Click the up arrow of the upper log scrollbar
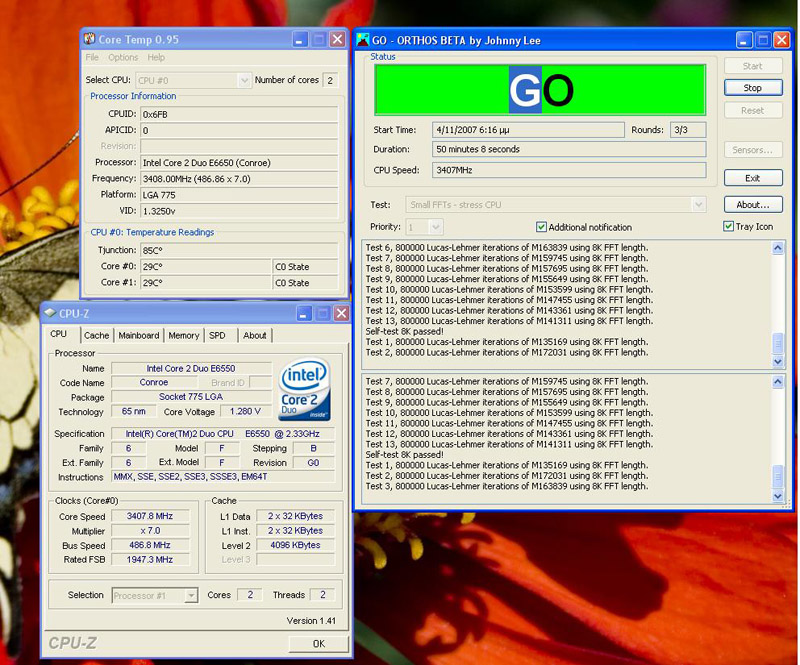The image size is (800, 665). [x=778, y=248]
